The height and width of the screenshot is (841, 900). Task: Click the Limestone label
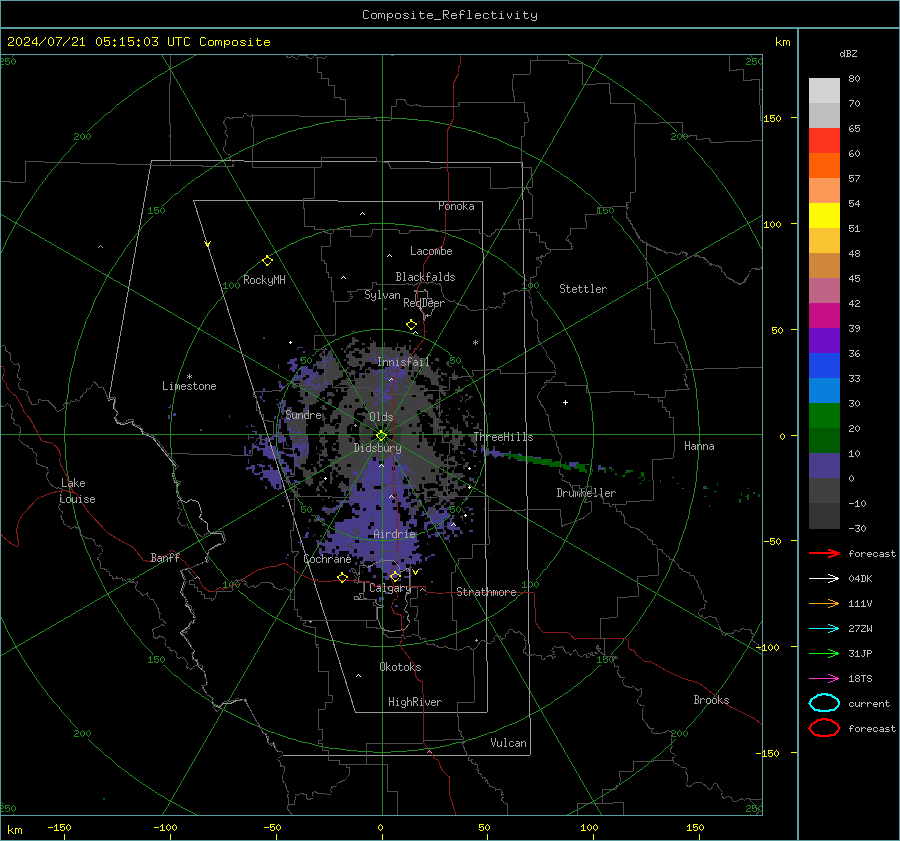click(189, 386)
